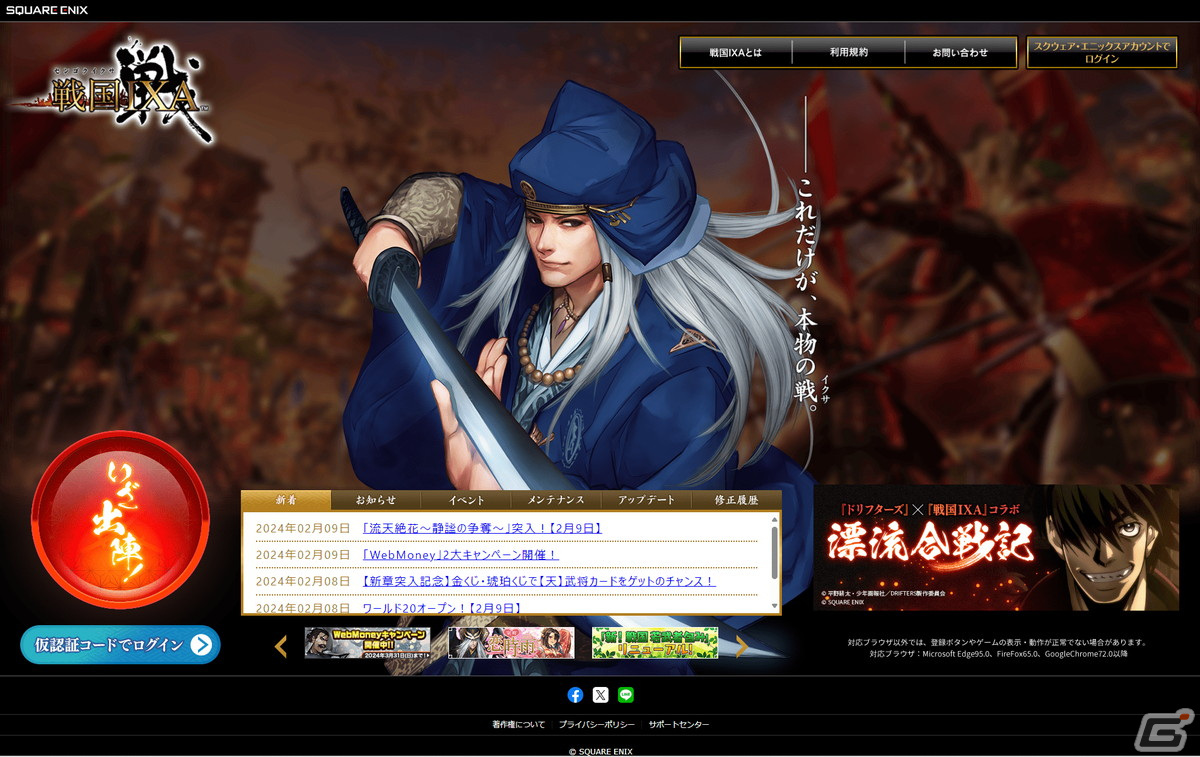Click the right arrow of the banner carousel

740,646
